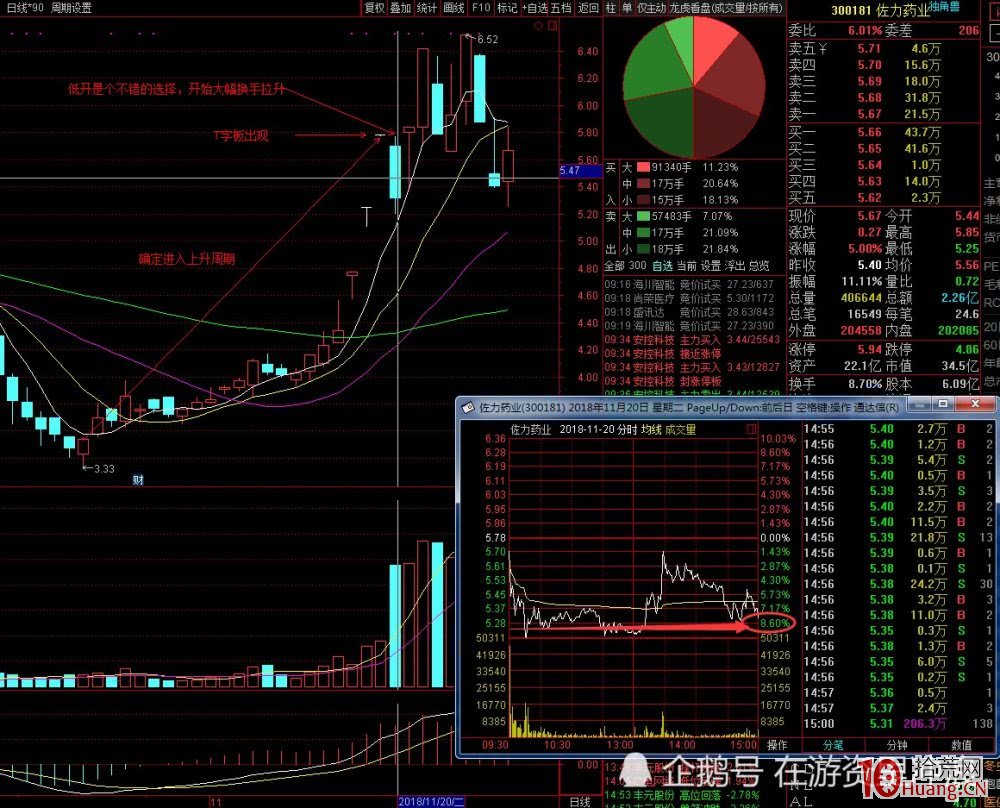This screenshot has height=808, width=1000.
Task: Open the 数值 tab
Action: click(x=961, y=745)
